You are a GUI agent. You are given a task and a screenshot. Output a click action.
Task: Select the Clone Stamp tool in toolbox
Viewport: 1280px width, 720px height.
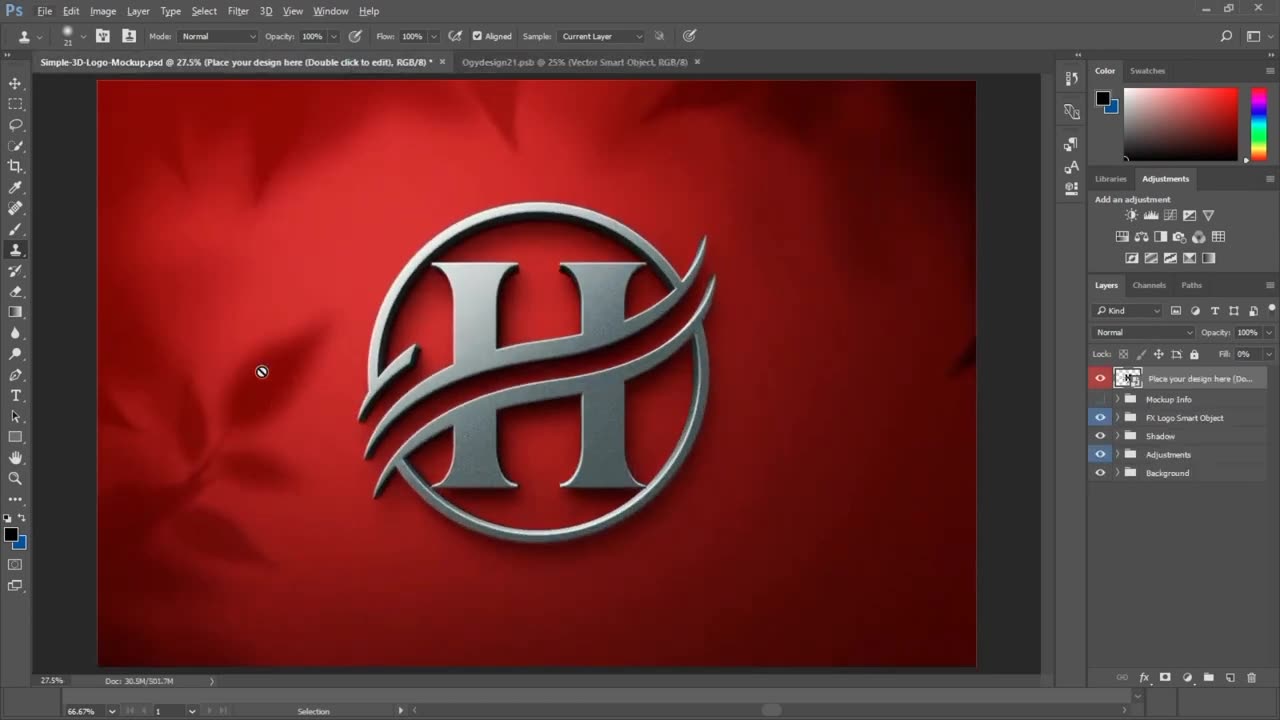(15, 250)
